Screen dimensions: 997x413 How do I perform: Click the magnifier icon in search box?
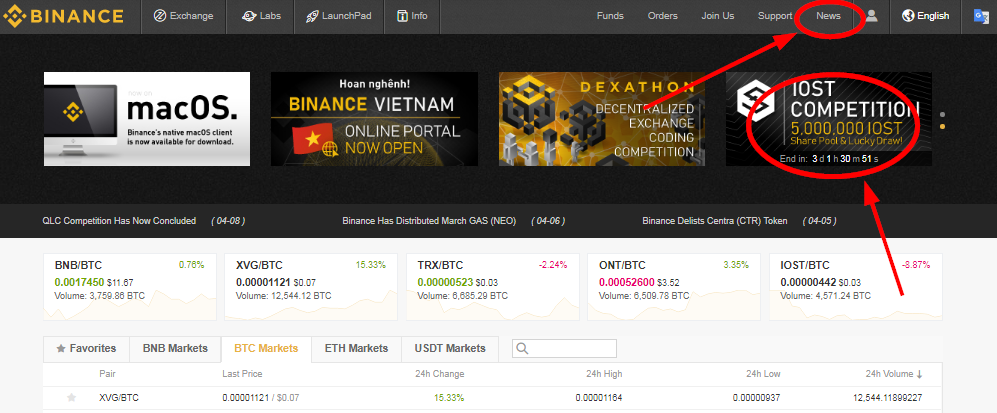pyautogui.click(x=523, y=348)
